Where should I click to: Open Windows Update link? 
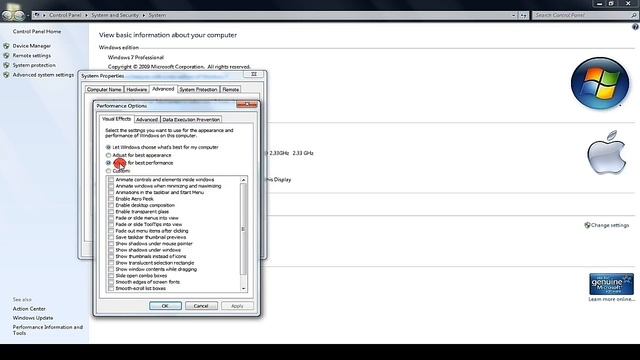coord(33,318)
